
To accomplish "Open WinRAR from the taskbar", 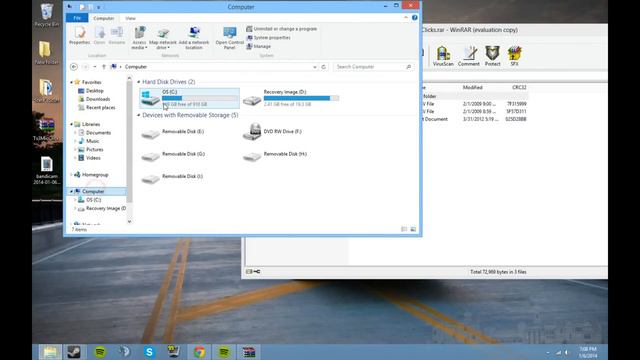I will point(249,352).
